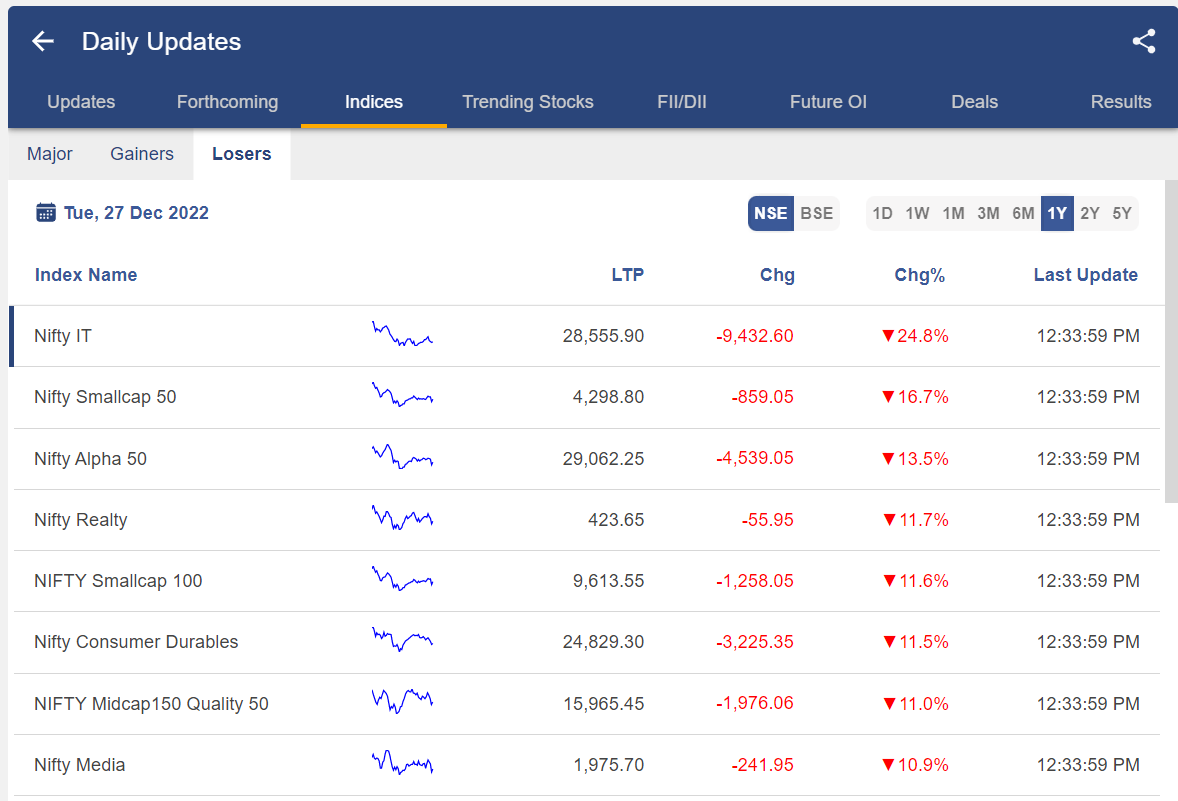Open Nifty Media sparkline chart
Image resolution: width=1178 pixels, height=801 pixels.
[x=402, y=764]
